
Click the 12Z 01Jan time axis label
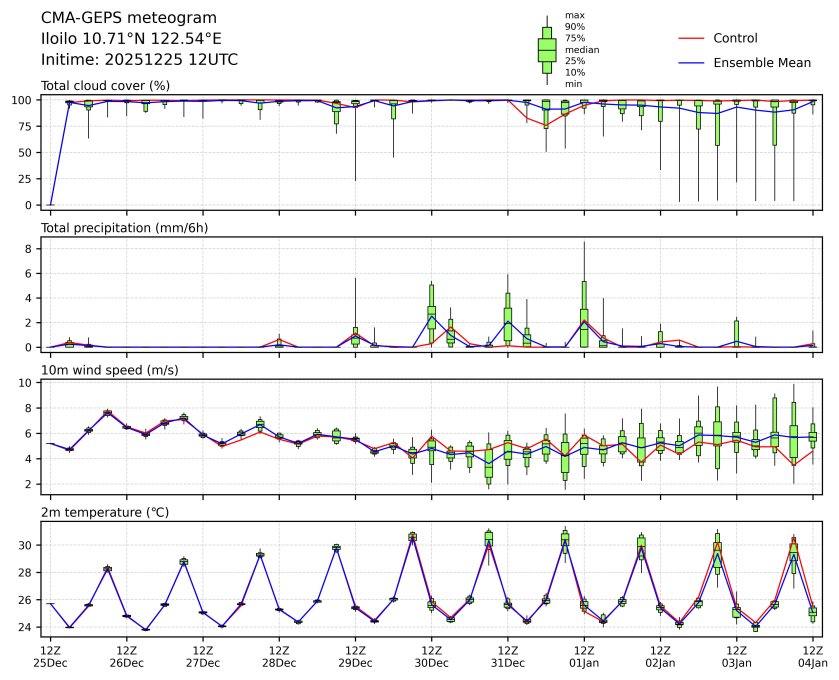pyautogui.click(x=583, y=655)
